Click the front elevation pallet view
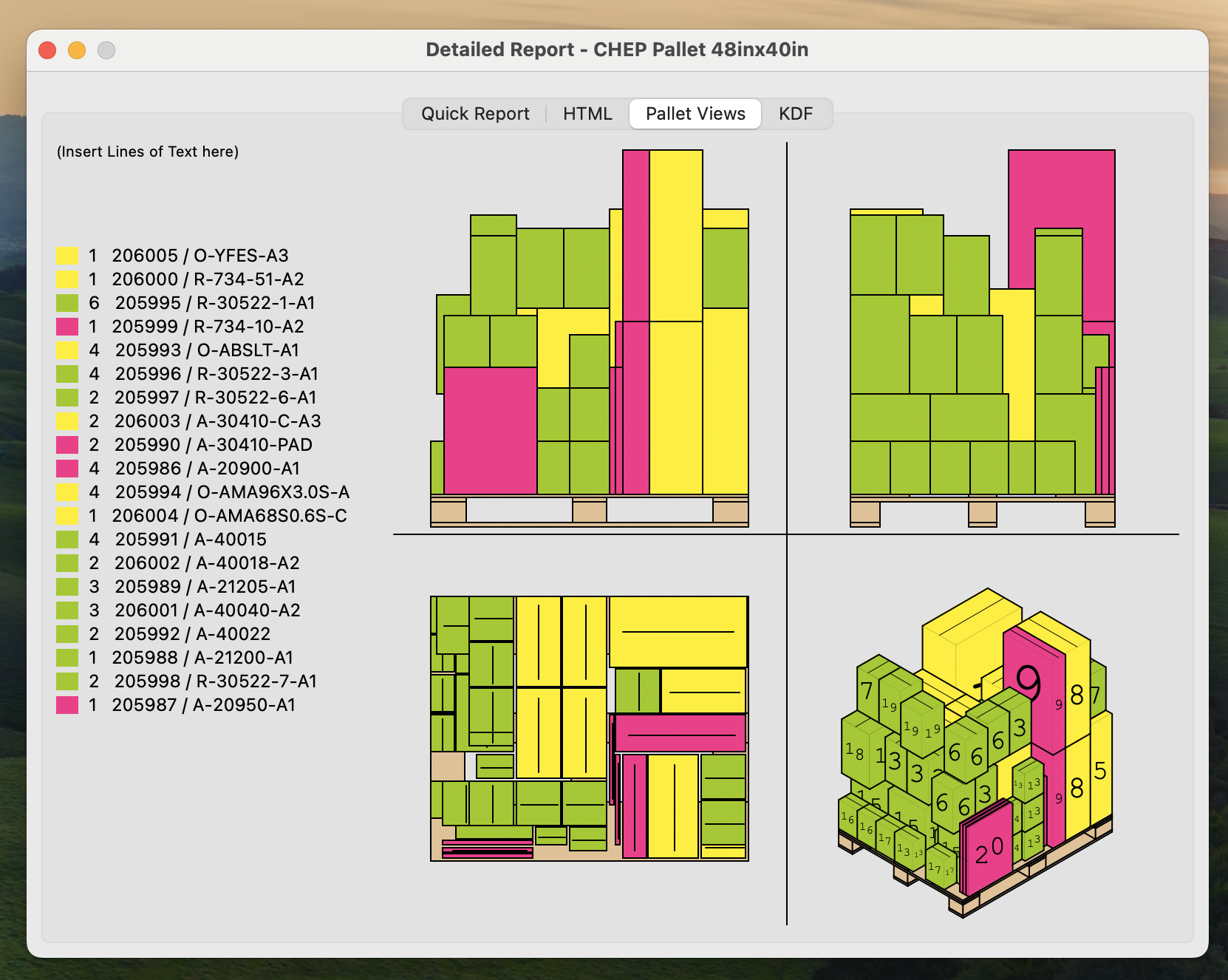1228x980 pixels. click(x=590, y=338)
